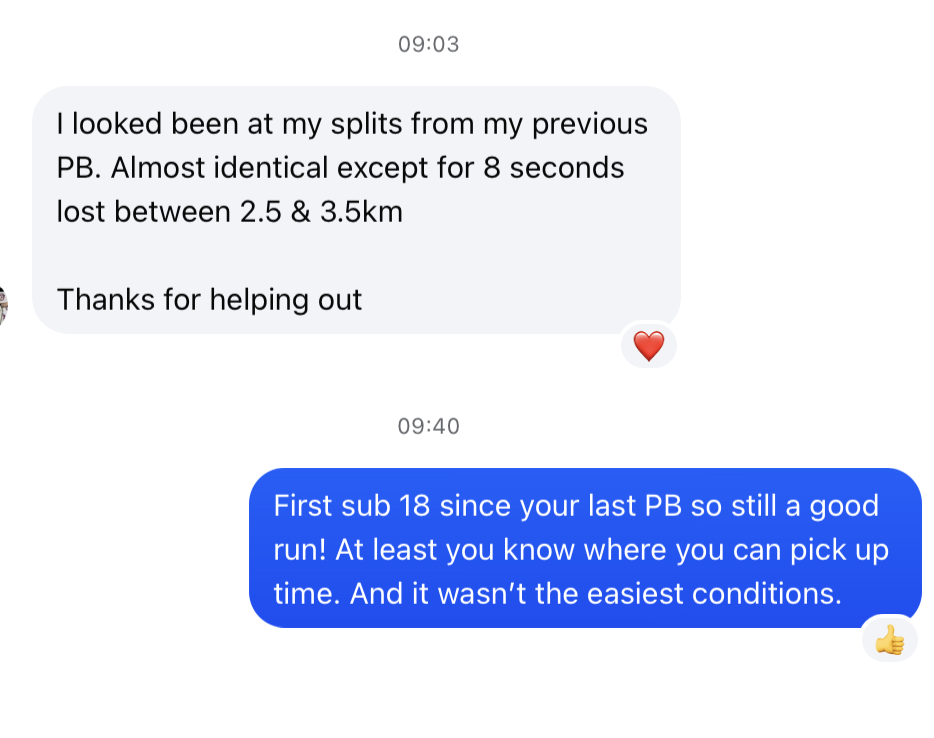Select the heart emoji under the splits message
934x738 pixels.
point(648,344)
